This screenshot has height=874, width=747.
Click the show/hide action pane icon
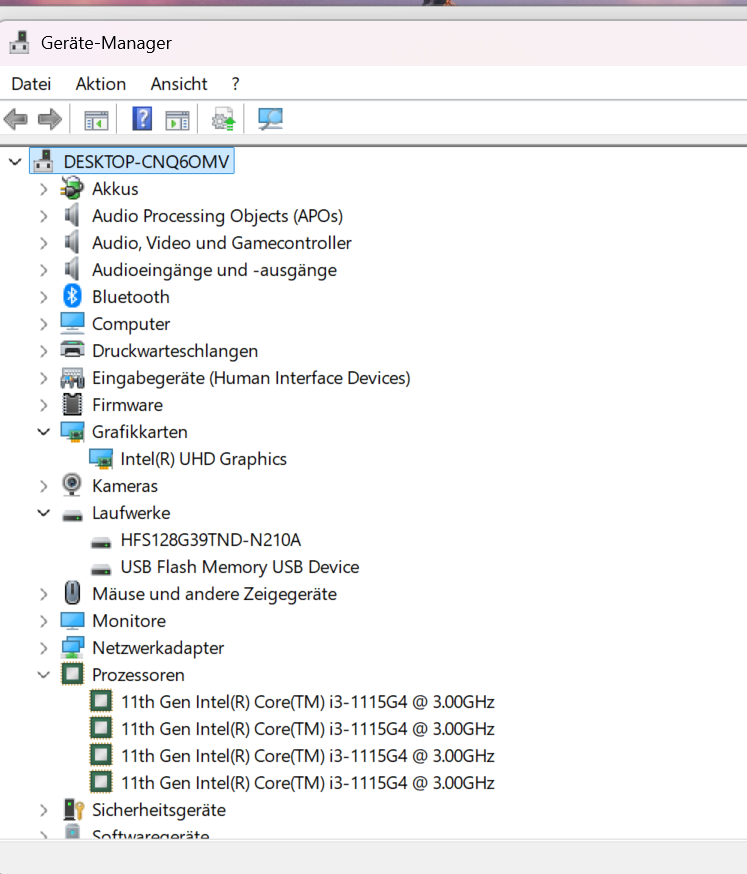(177, 120)
